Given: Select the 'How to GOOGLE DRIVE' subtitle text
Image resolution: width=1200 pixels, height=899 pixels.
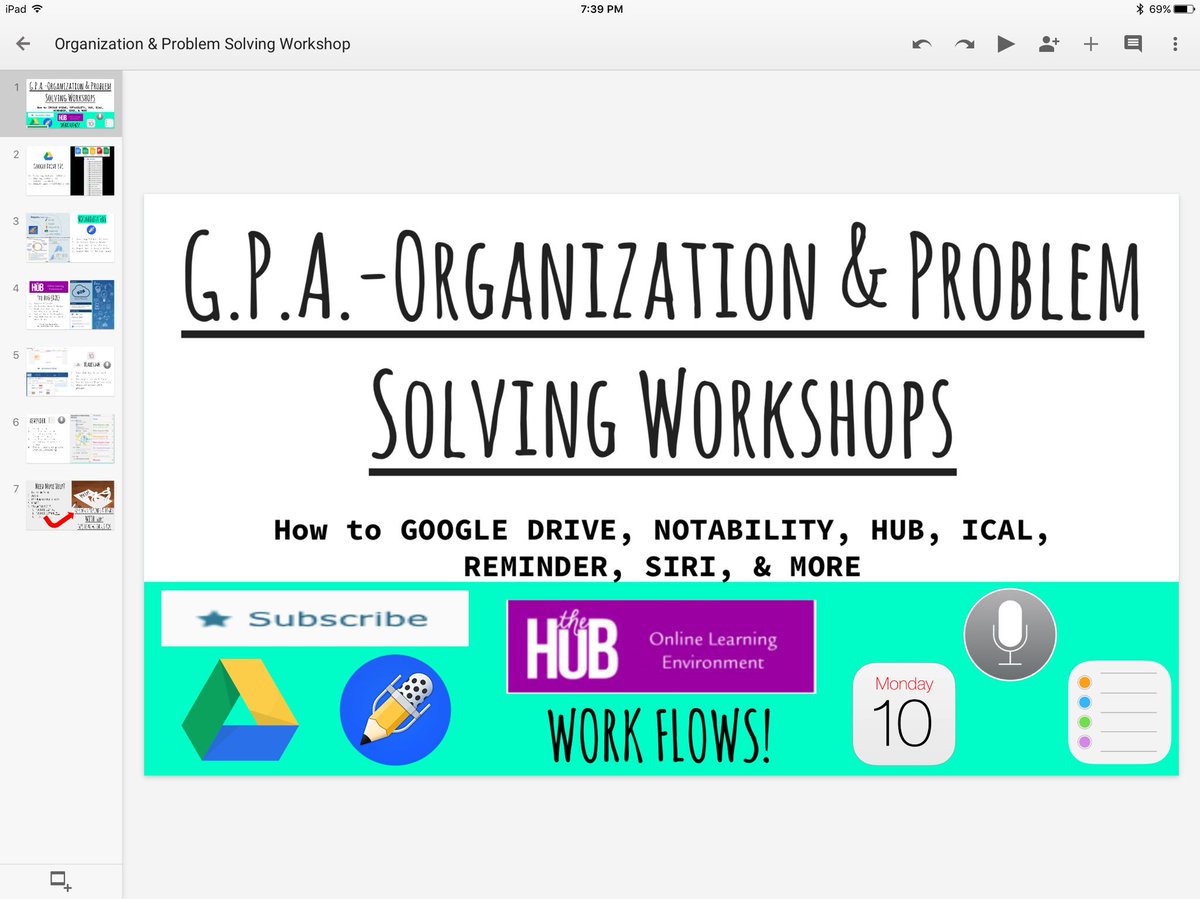Looking at the screenshot, I should pyautogui.click(x=661, y=547).
